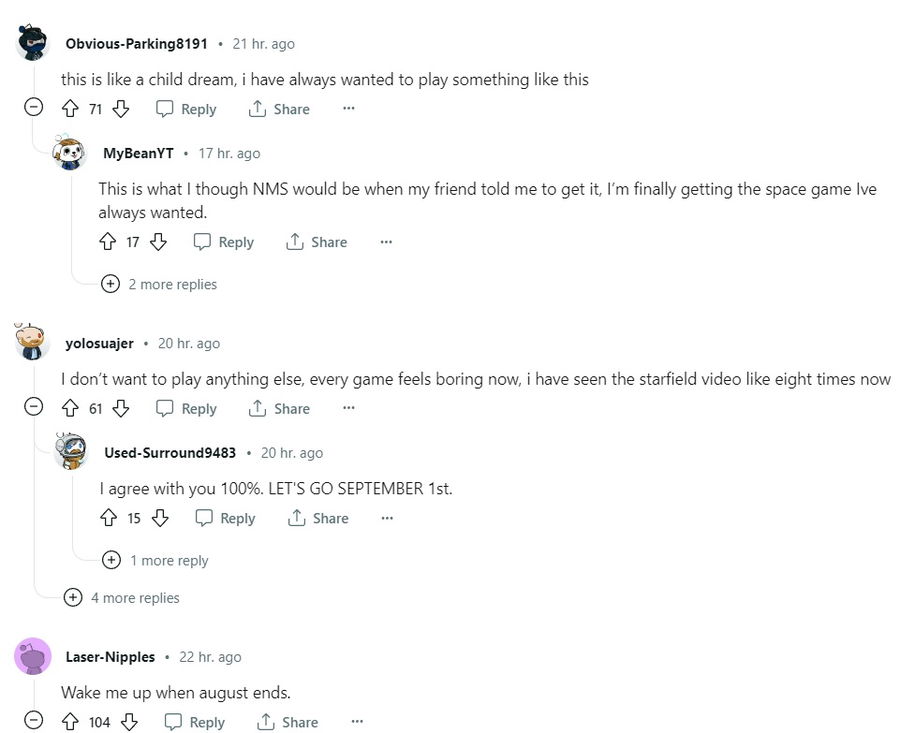
Task: Upvote Used-Surround9483's reply
Action: click(x=109, y=518)
